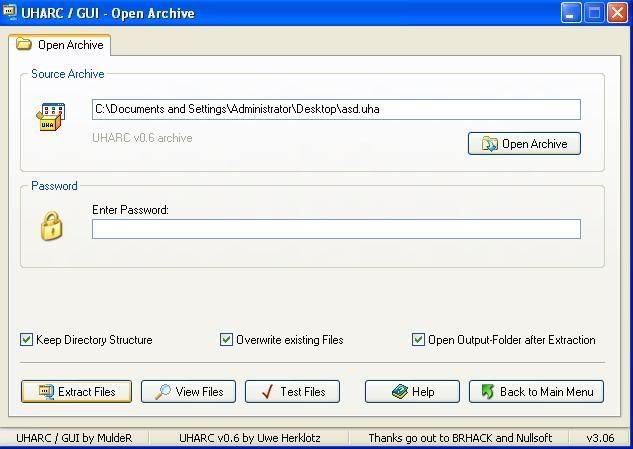This screenshot has height=449, width=633.
Task: Click the View Files button
Action: coord(188,392)
